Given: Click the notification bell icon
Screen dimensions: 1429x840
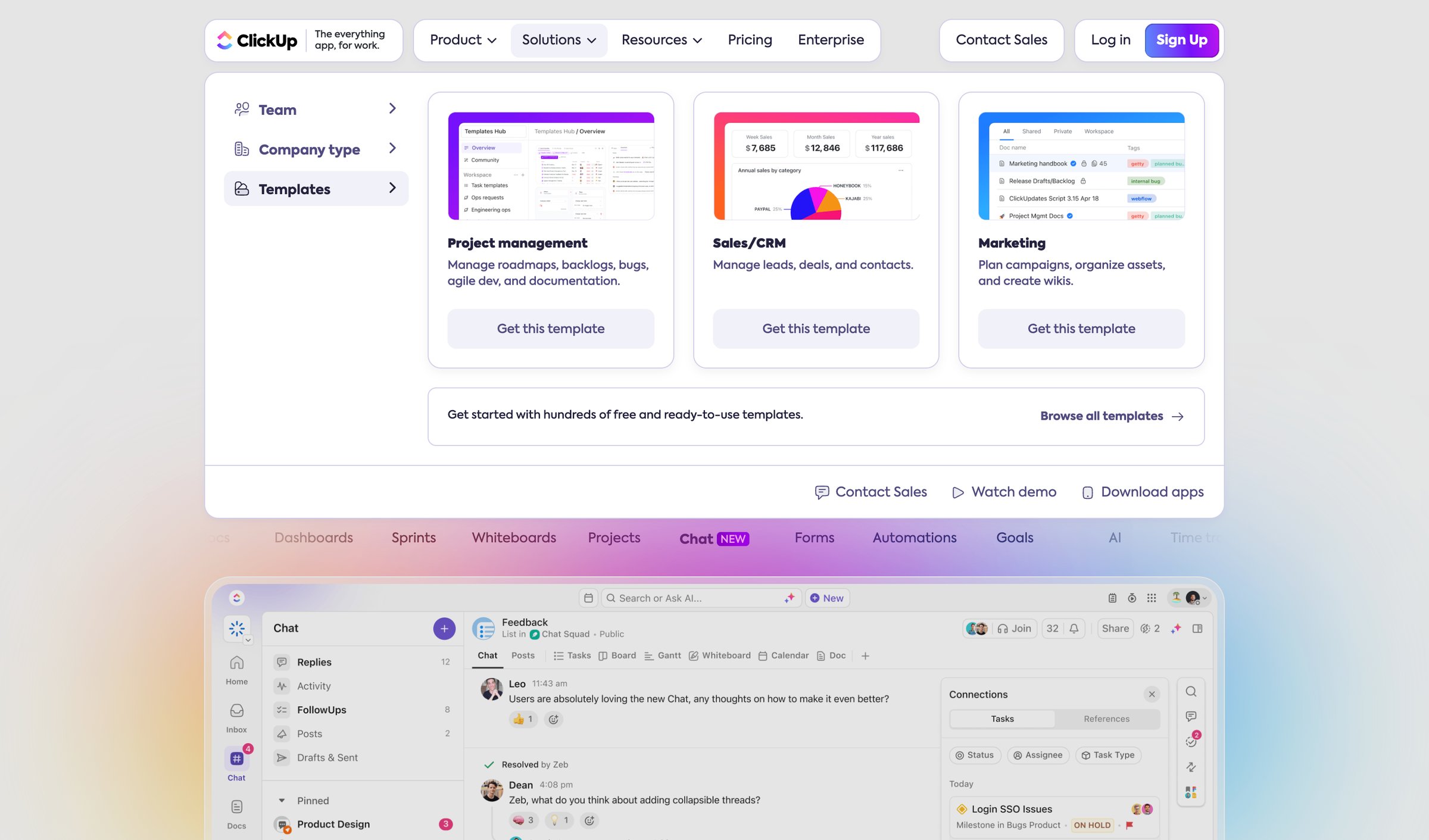Looking at the screenshot, I should coord(1074,629).
